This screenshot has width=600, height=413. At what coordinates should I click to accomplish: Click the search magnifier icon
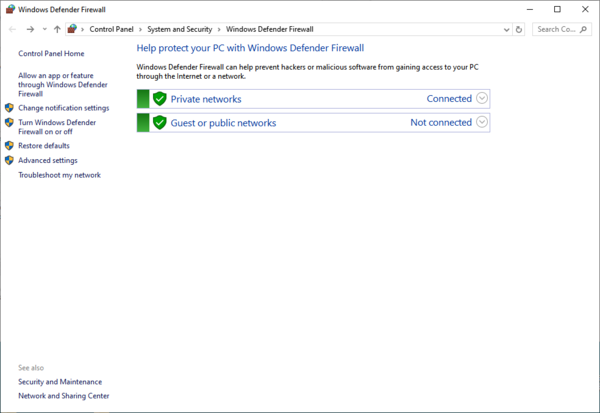pyautogui.click(x=583, y=29)
